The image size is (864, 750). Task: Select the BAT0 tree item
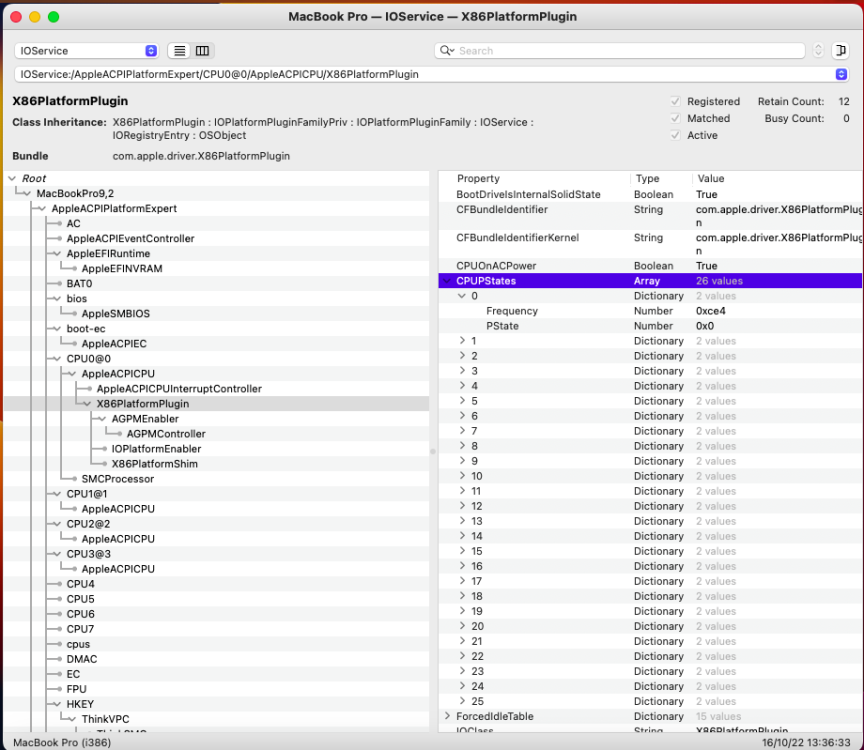[x=79, y=284]
